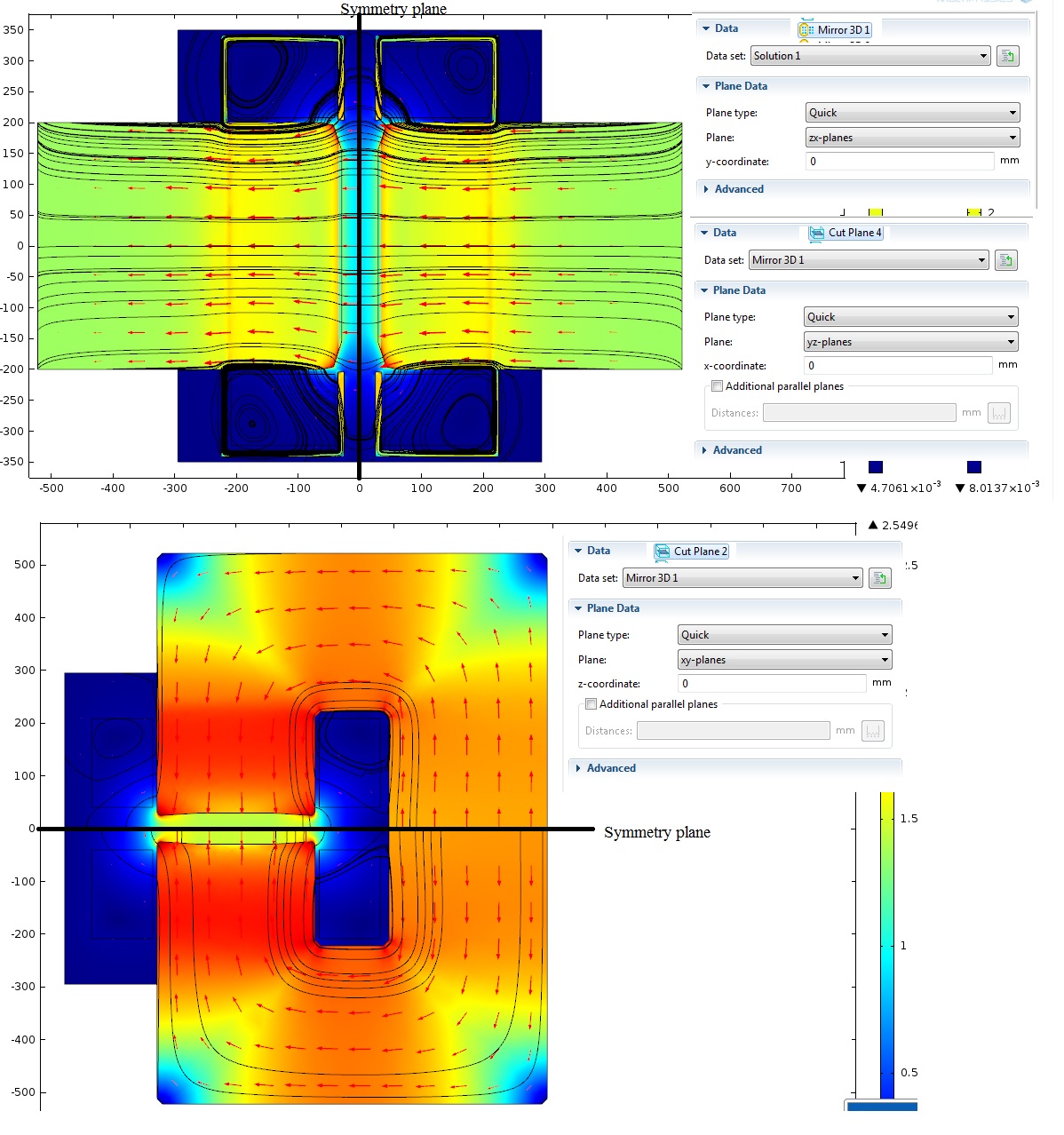
Task: Click the y-coordinate input field
Action: point(900,162)
